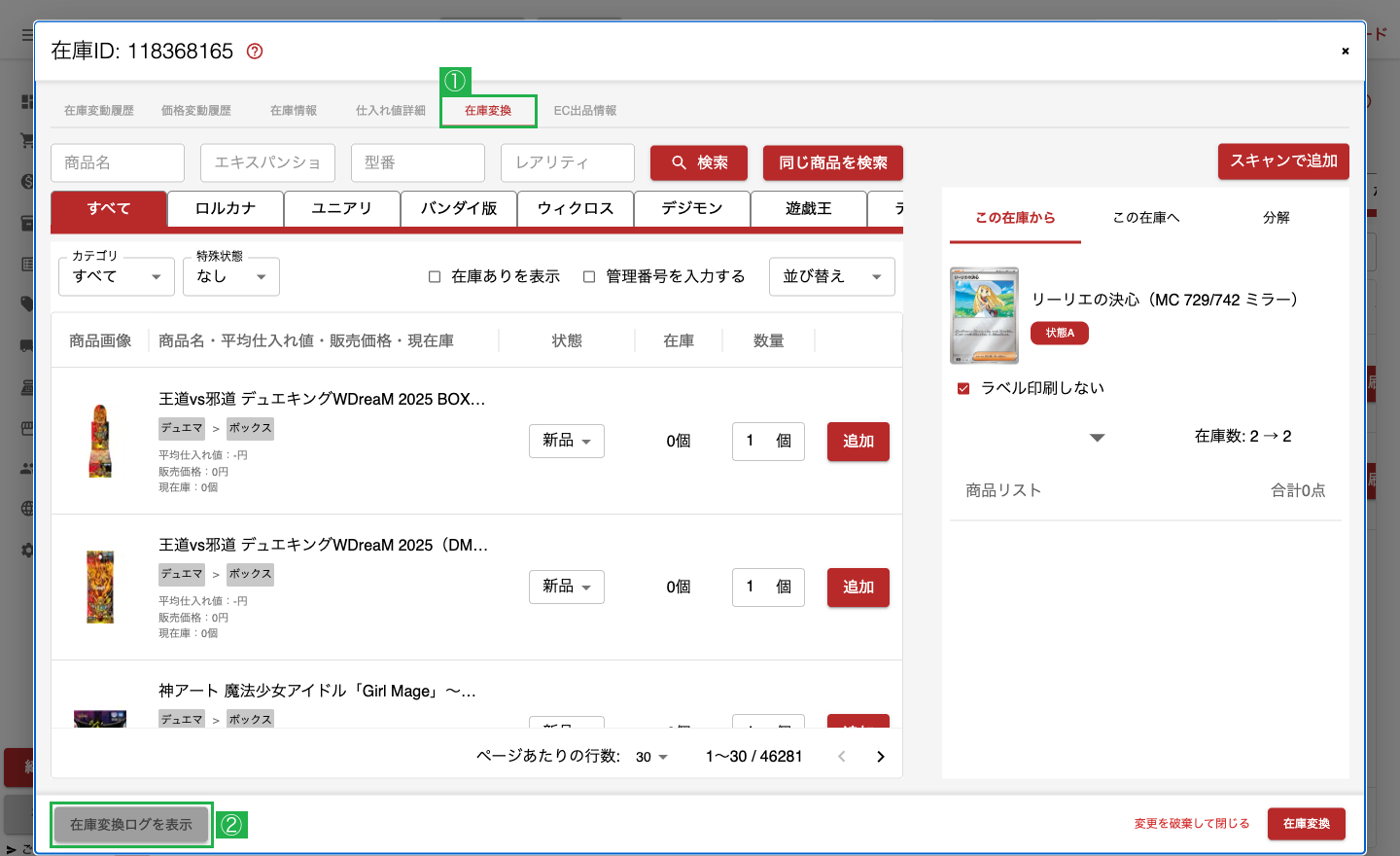Click the first product box image
The height and width of the screenshot is (856, 1400).
click(x=100, y=441)
